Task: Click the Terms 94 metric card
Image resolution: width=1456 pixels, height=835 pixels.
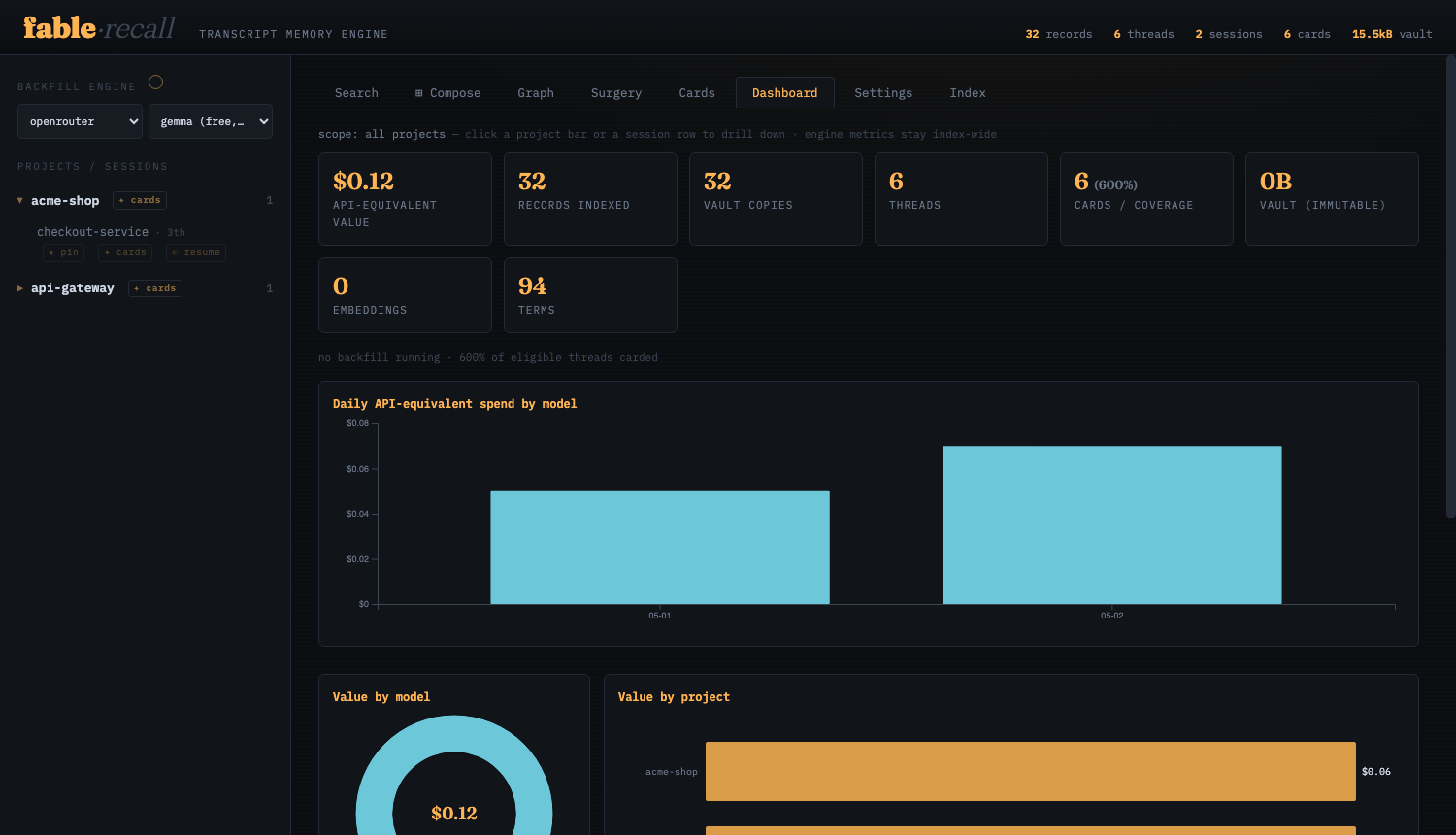Action: (590, 295)
